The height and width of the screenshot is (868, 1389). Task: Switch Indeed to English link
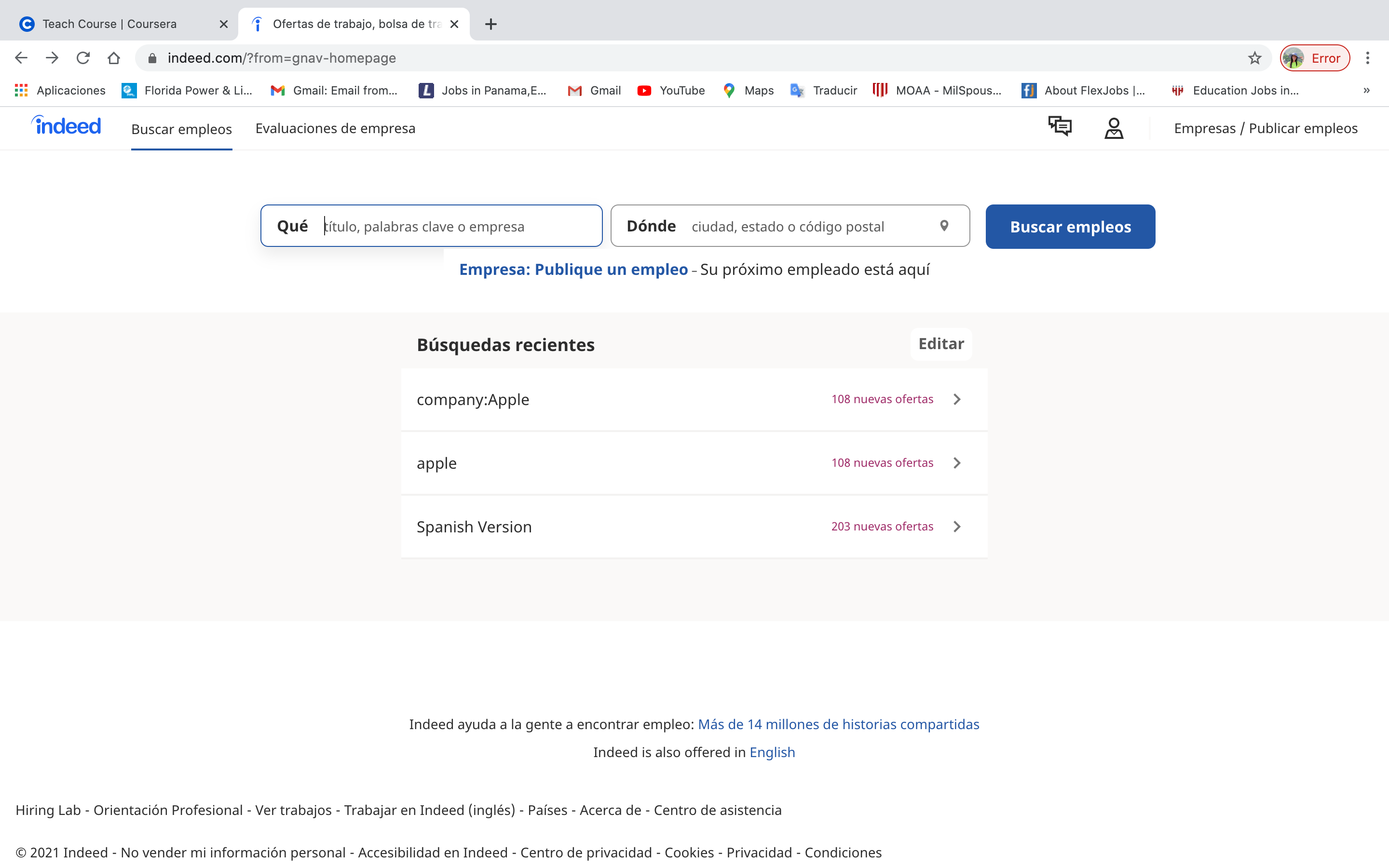point(772,752)
